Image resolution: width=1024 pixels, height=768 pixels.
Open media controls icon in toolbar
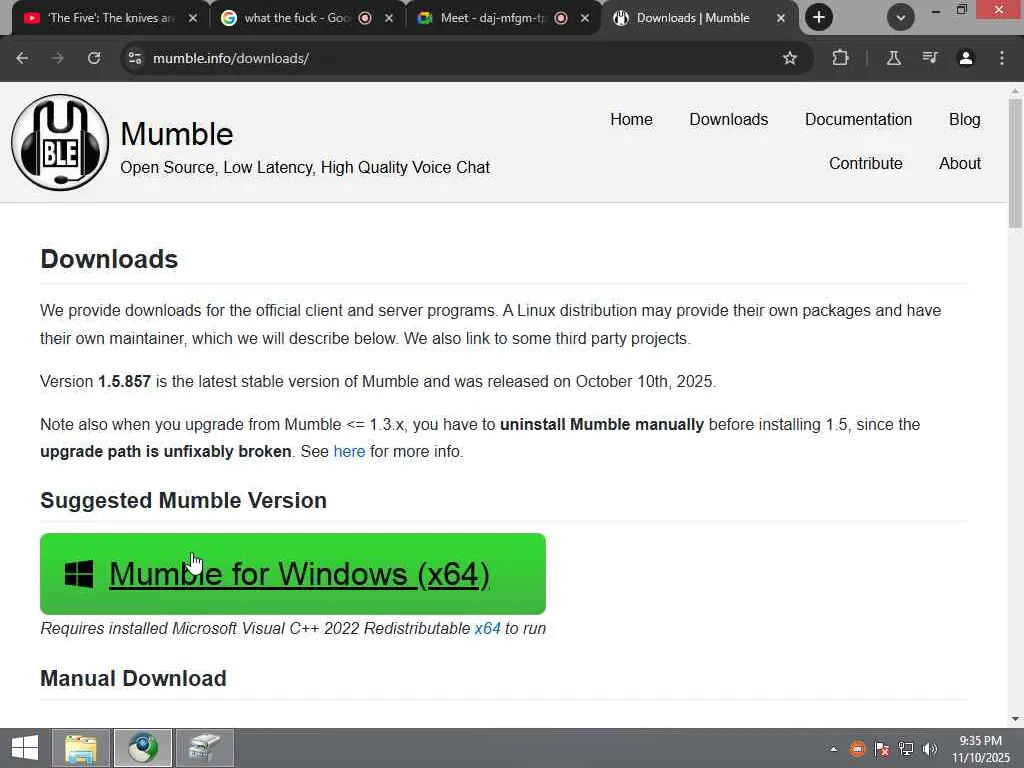(929, 58)
